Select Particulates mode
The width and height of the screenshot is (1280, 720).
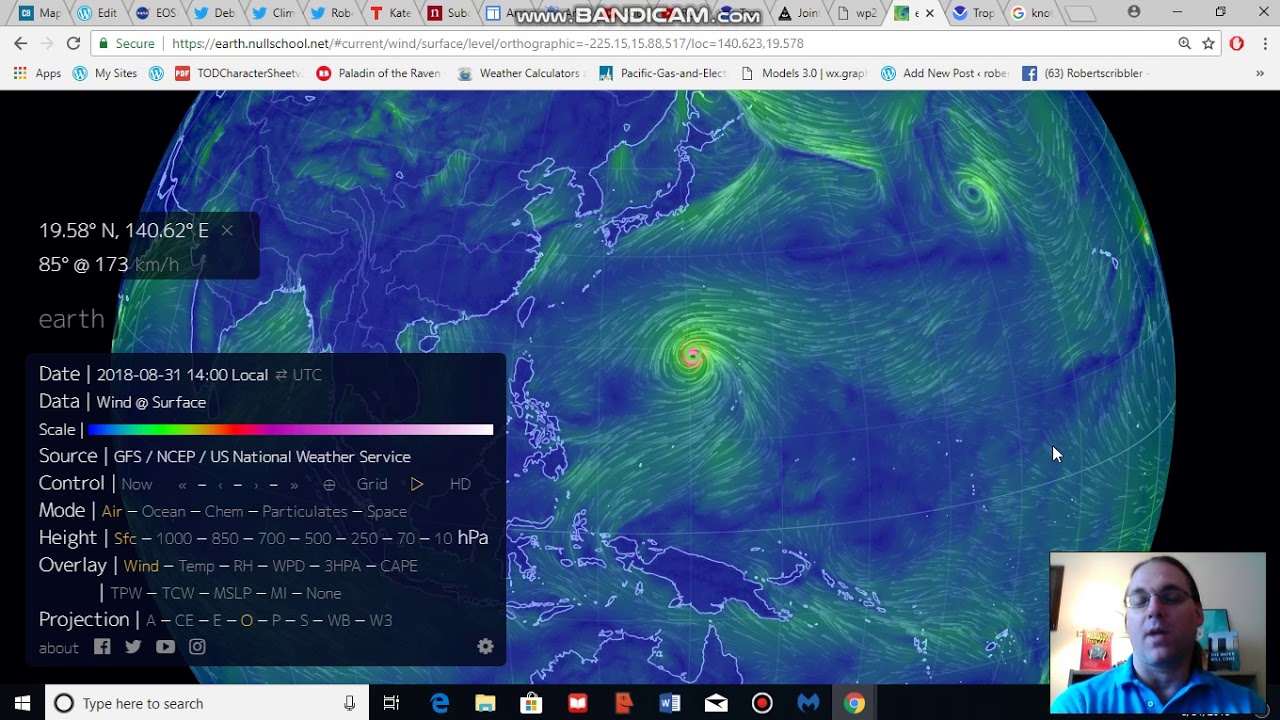pyautogui.click(x=305, y=511)
